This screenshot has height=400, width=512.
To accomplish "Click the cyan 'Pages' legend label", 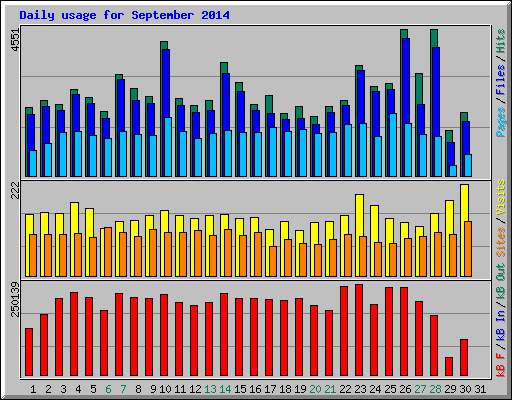I will 501,122.
